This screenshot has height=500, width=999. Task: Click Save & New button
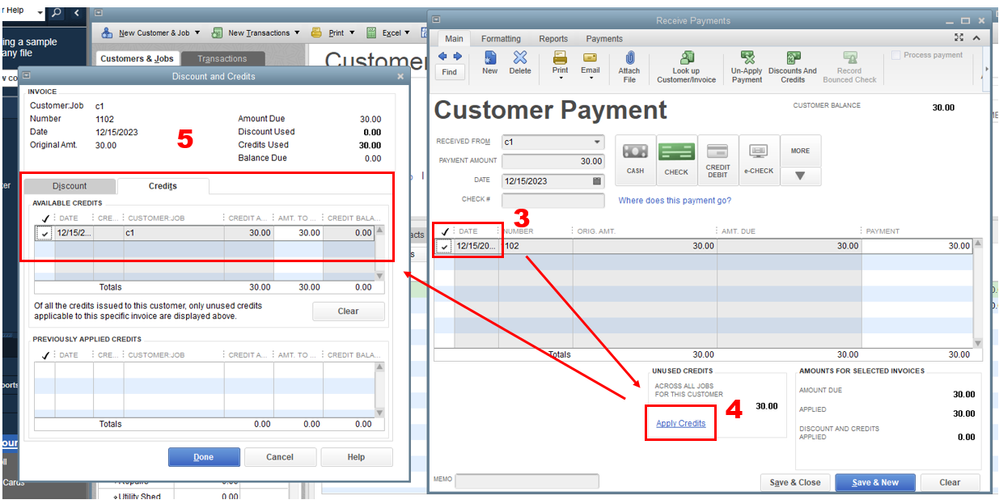[x=875, y=482]
